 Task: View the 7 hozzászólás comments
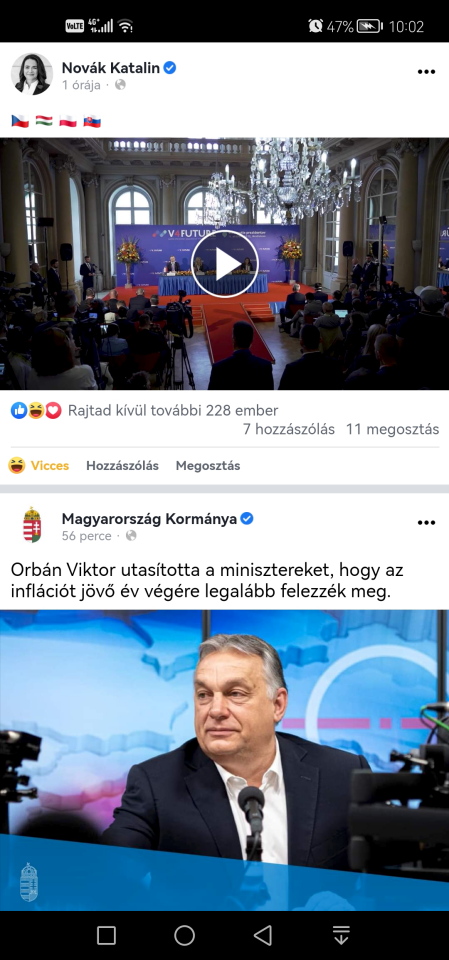[x=289, y=429]
